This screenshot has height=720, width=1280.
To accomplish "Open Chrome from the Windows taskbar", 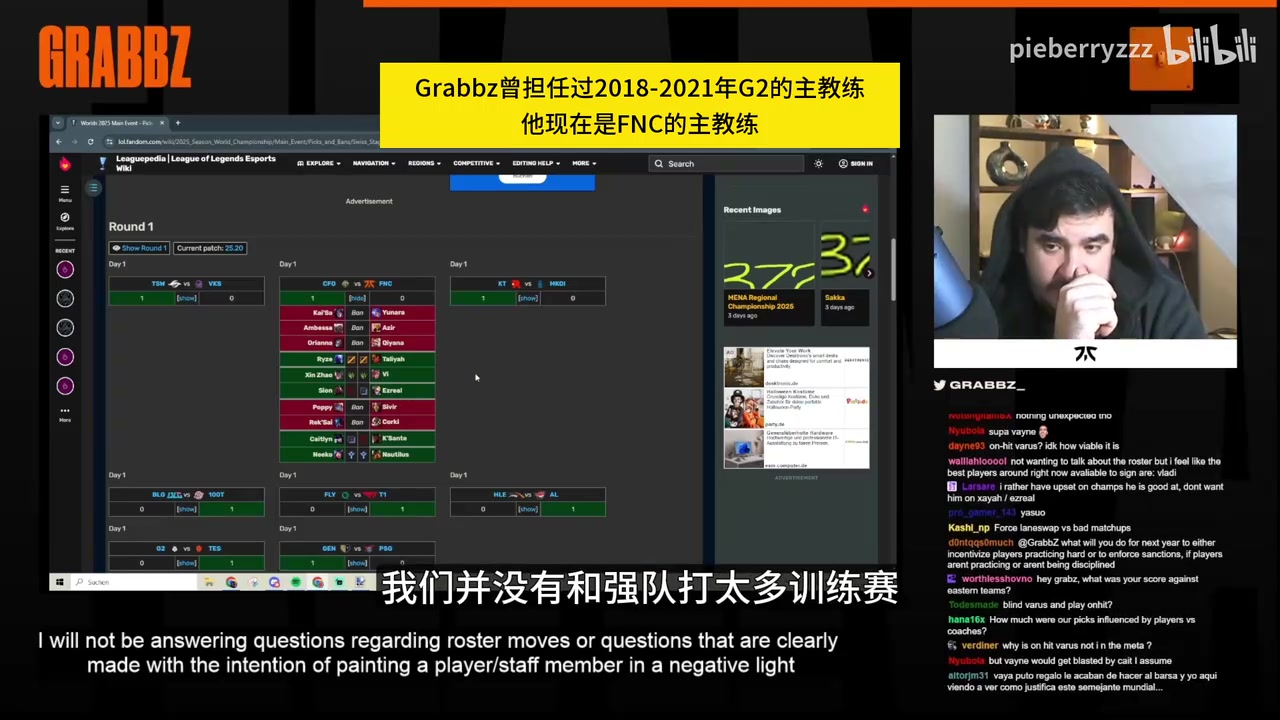I will coord(230,582).
